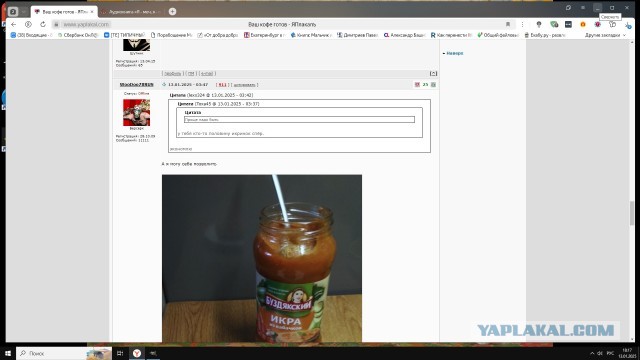
Task: Open the Windows Start menu
Action: pos(8,353)
